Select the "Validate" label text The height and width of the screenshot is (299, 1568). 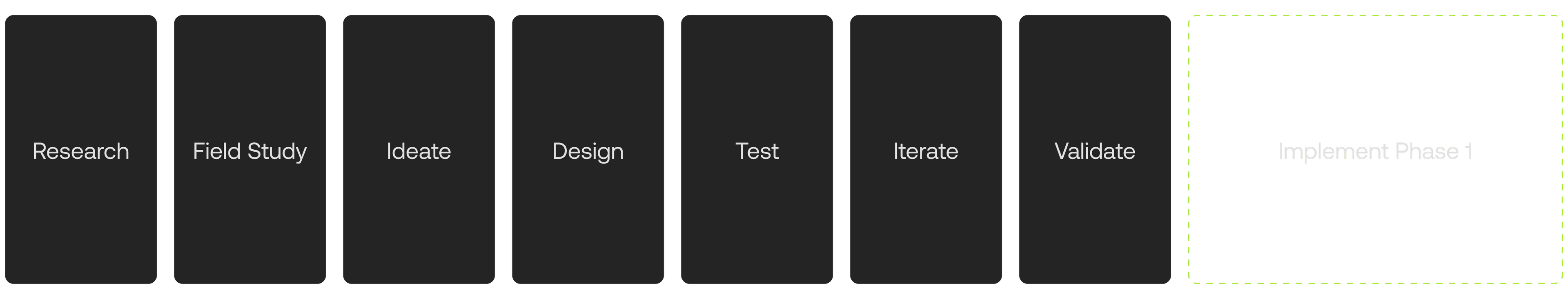click(x=1094, y=151)
